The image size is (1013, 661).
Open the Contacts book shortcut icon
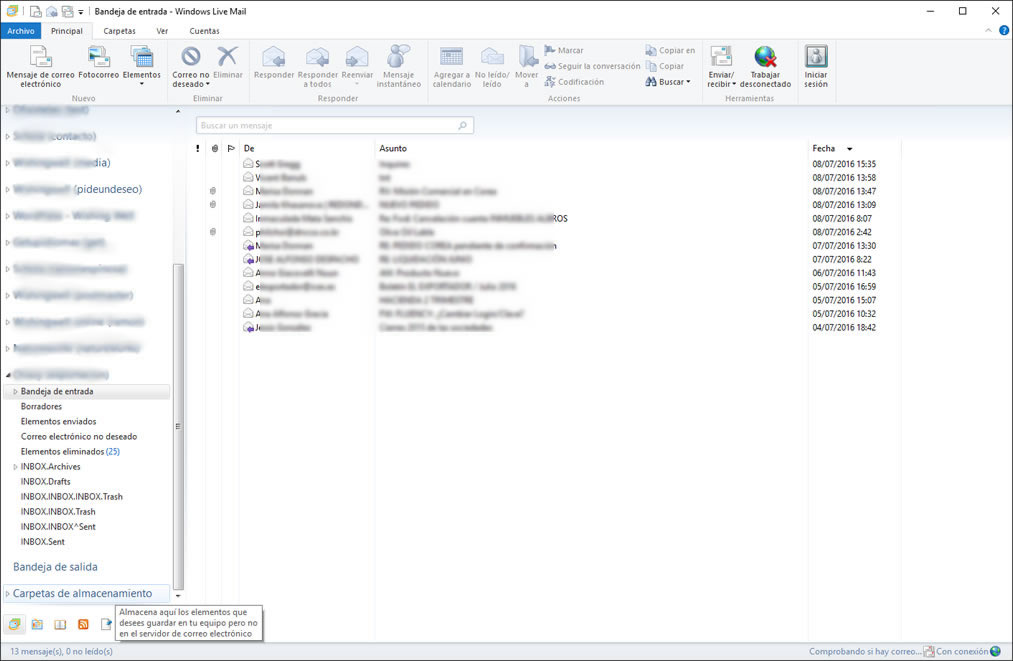click(60, 624)
